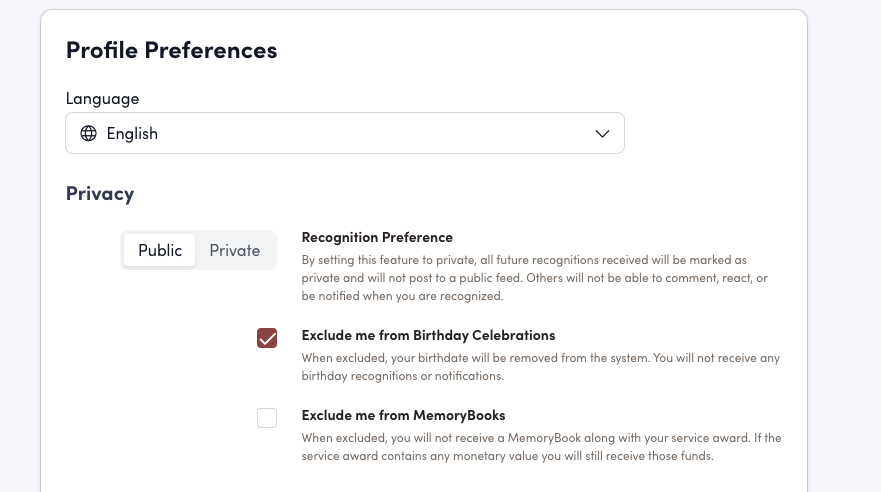
Task: Switch recognition preference to Private
Action: 235,250
